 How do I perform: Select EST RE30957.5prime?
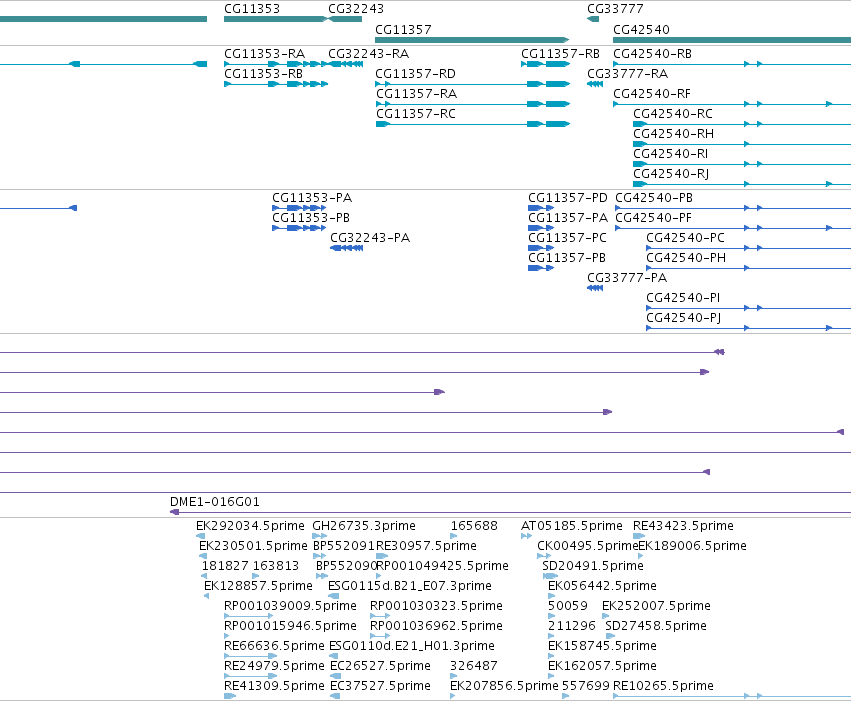coord(427,546)
